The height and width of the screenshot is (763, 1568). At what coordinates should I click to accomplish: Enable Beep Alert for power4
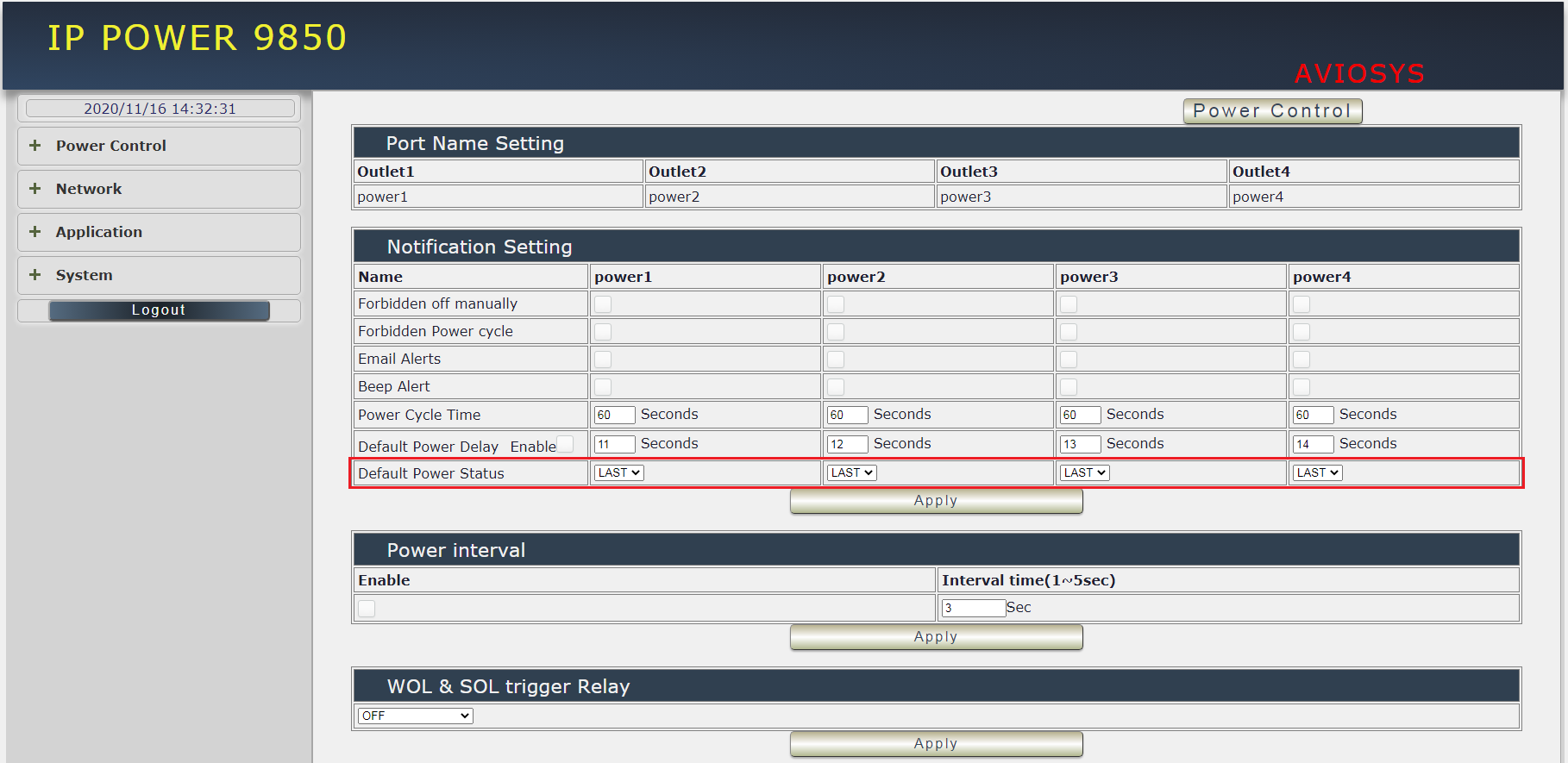(x=1301, y=386)
